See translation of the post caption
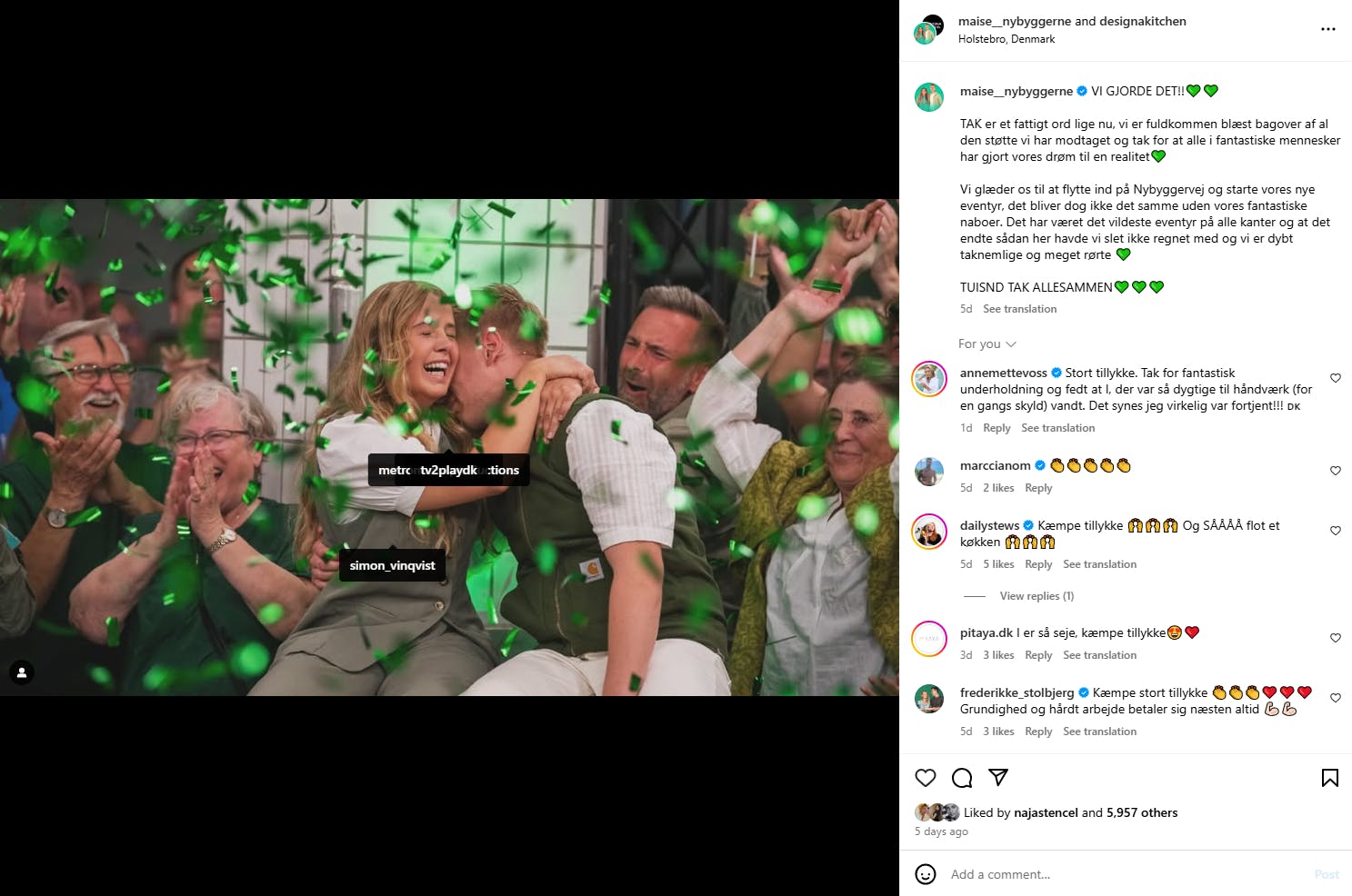This screenshot has height=896, width=1352. point(1019,309)
